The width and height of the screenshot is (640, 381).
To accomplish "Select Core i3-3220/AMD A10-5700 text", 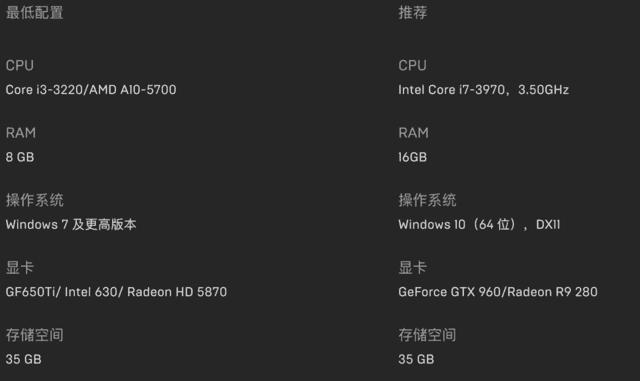I will pyautogui.click(x=91, y=89).
